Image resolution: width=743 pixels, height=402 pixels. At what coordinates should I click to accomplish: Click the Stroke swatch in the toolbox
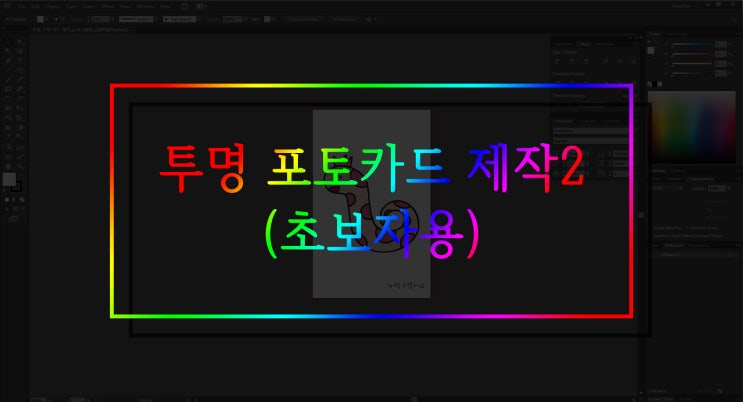17,186
